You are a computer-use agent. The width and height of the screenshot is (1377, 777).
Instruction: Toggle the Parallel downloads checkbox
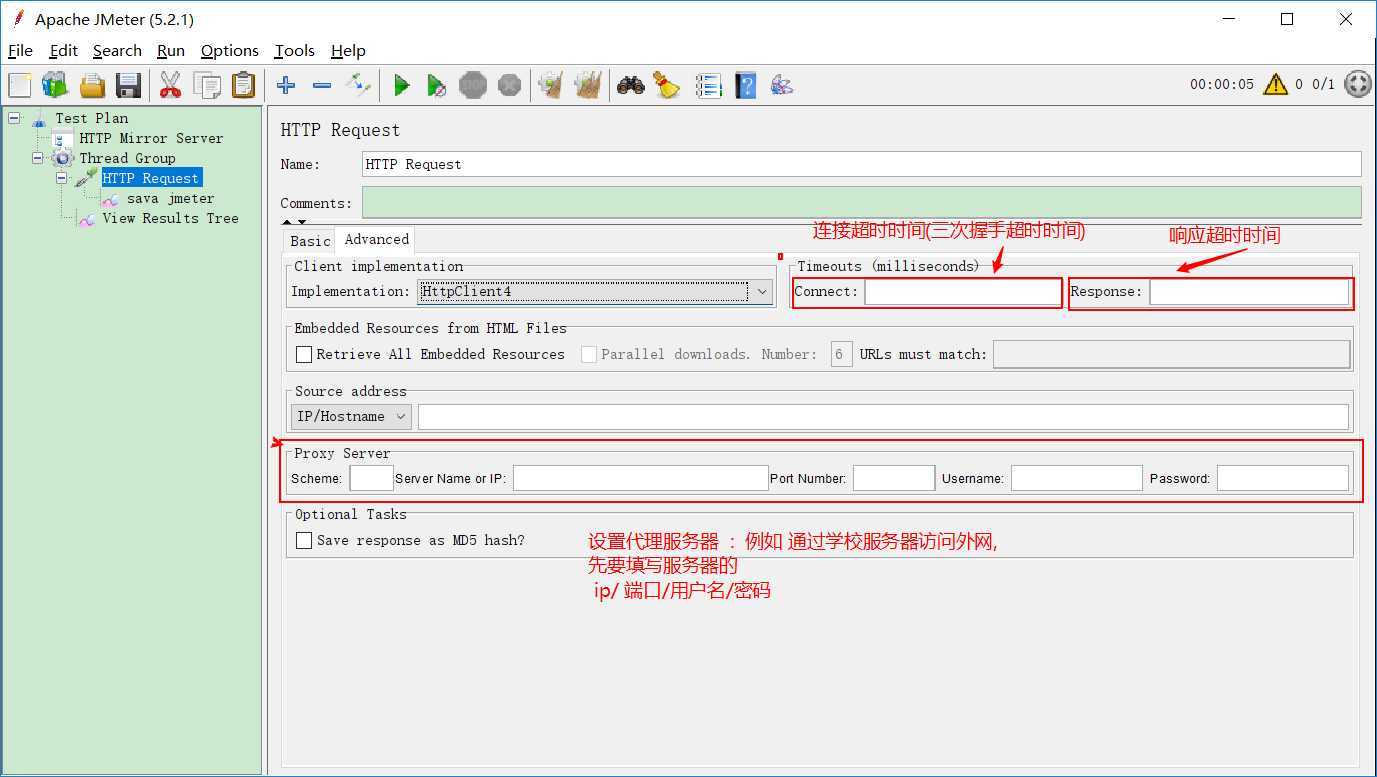tap(589, 354)
